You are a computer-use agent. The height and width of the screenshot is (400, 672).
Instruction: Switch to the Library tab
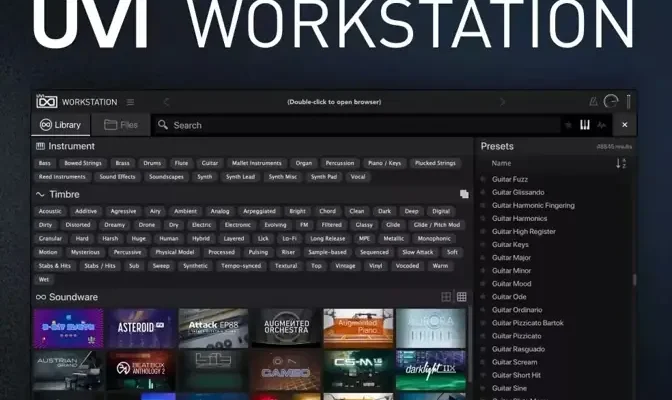point(61,125)
